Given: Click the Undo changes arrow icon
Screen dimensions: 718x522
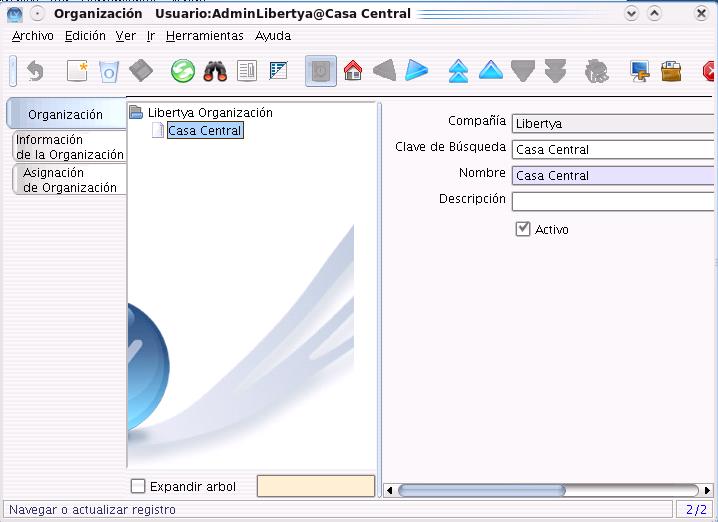Looking at the screenshot, I should click(36, 71).
